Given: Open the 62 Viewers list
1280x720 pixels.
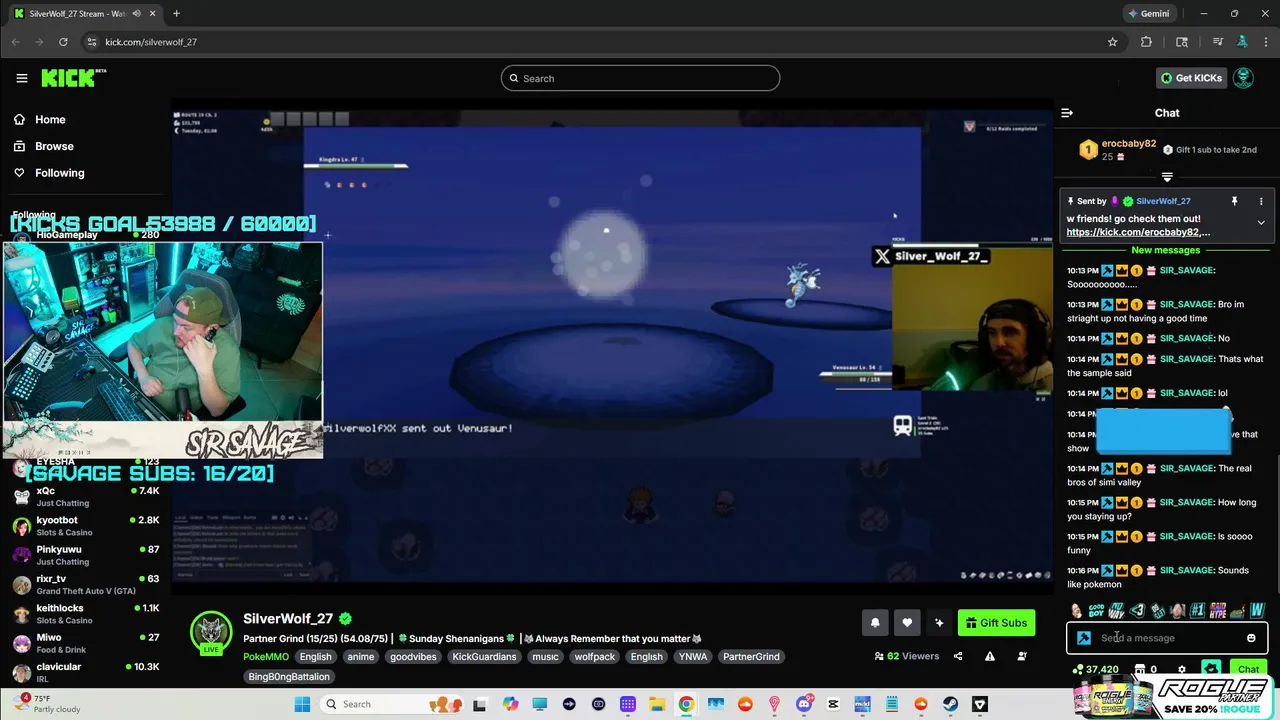Looking at the screenshot, I should (907, 656).
